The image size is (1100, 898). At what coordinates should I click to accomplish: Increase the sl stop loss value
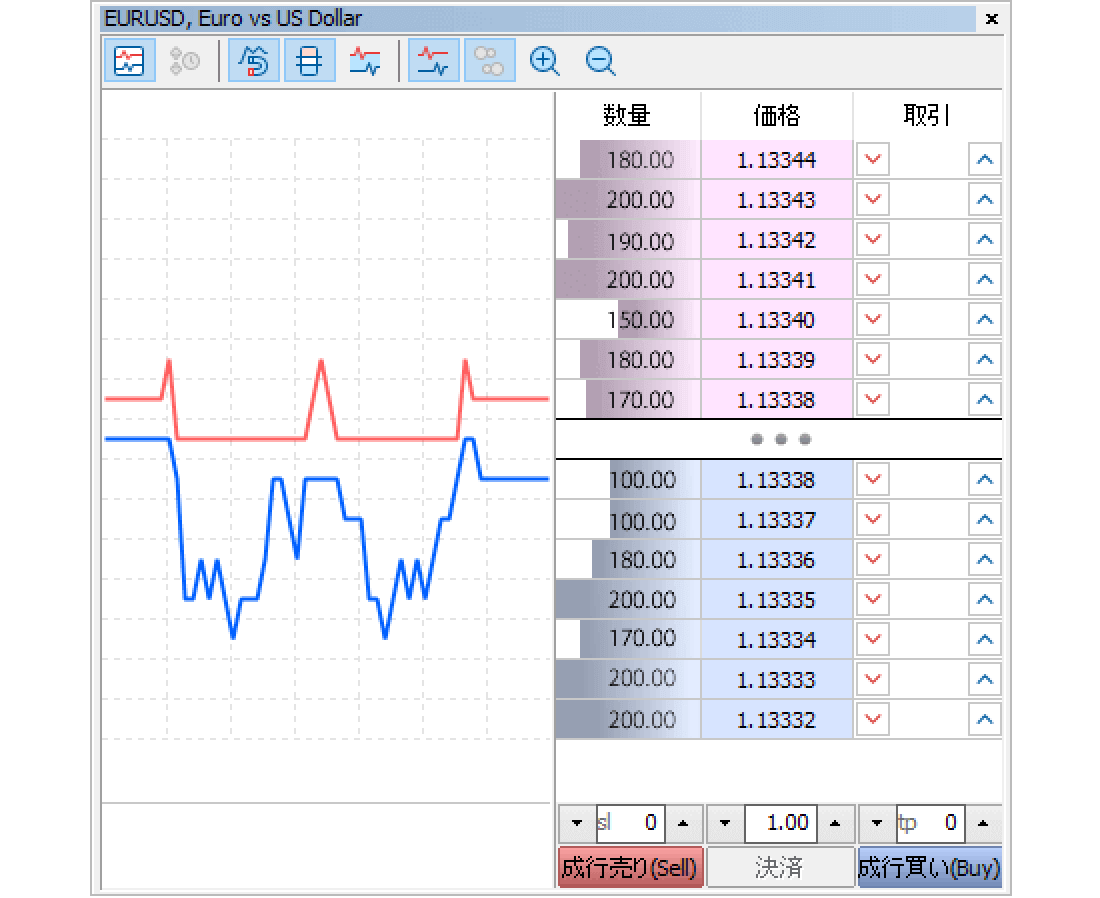[683, 824]
